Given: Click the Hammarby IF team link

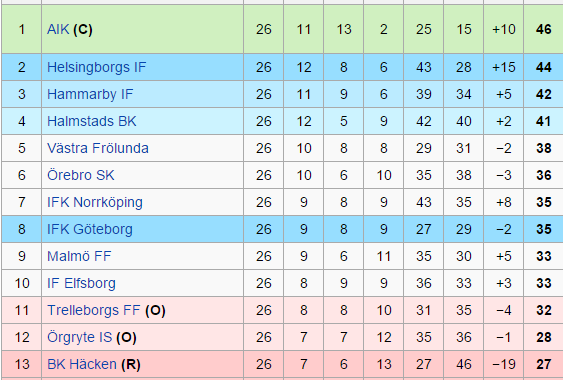Looking at the screenshot, I should point(90,94).
